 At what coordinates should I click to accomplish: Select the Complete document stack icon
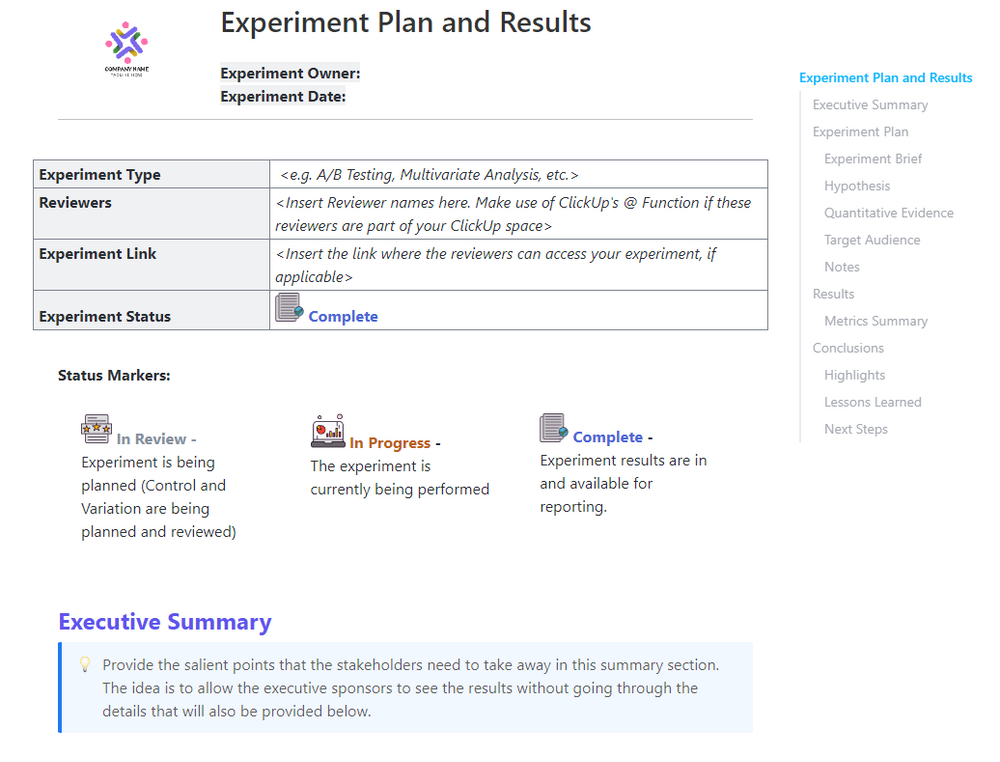[x=552, y=427]
